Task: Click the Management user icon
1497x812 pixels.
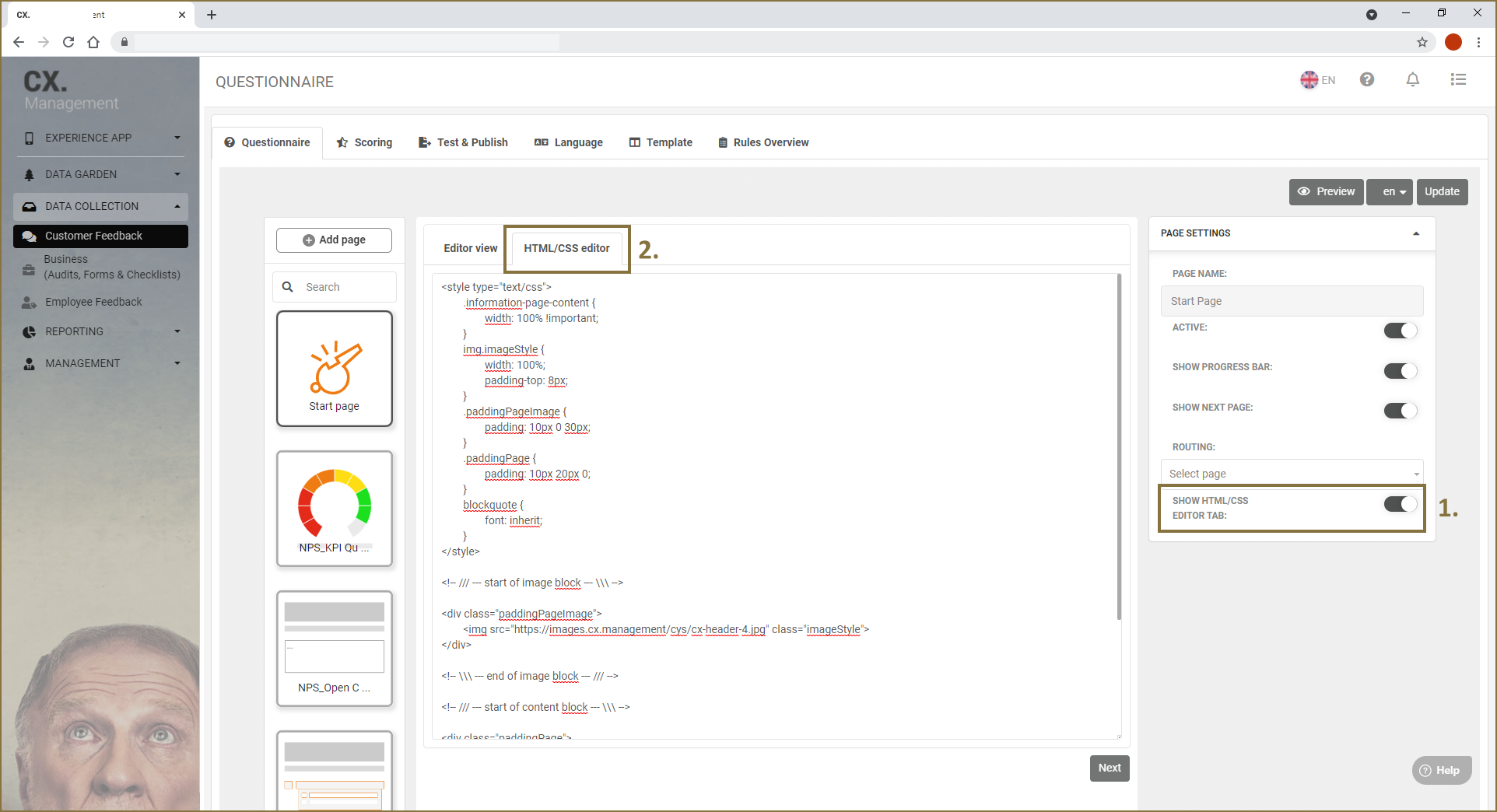Action: [30, 363]
